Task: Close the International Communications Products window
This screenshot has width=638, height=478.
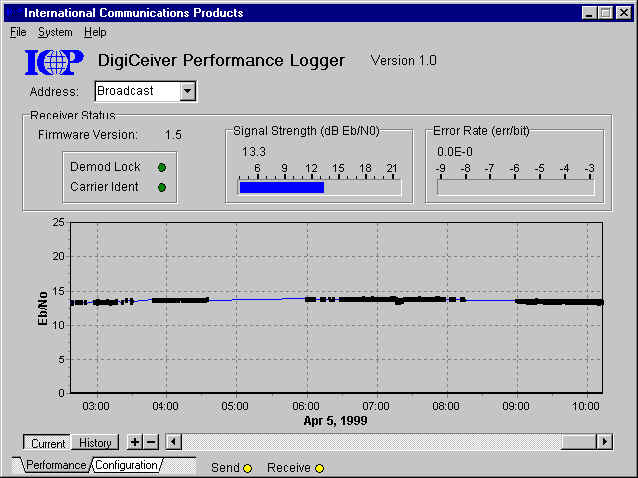Action: 623,13
